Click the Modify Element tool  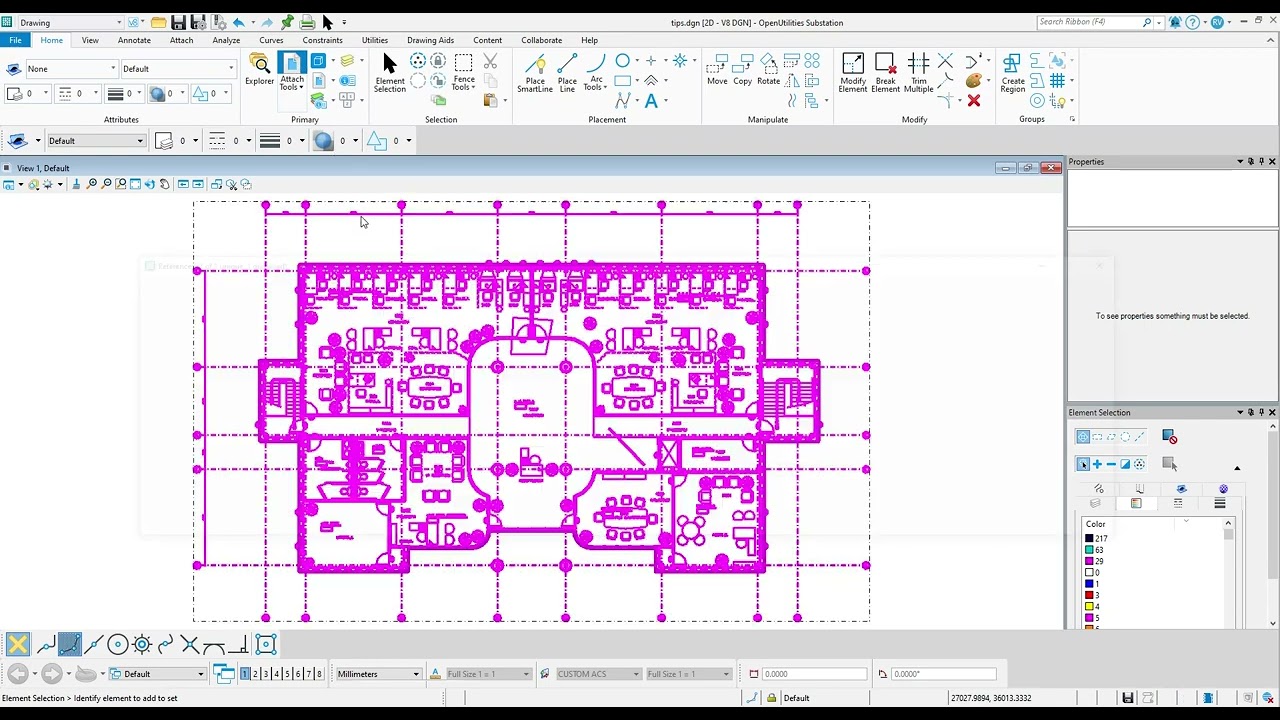click(853, 72)
